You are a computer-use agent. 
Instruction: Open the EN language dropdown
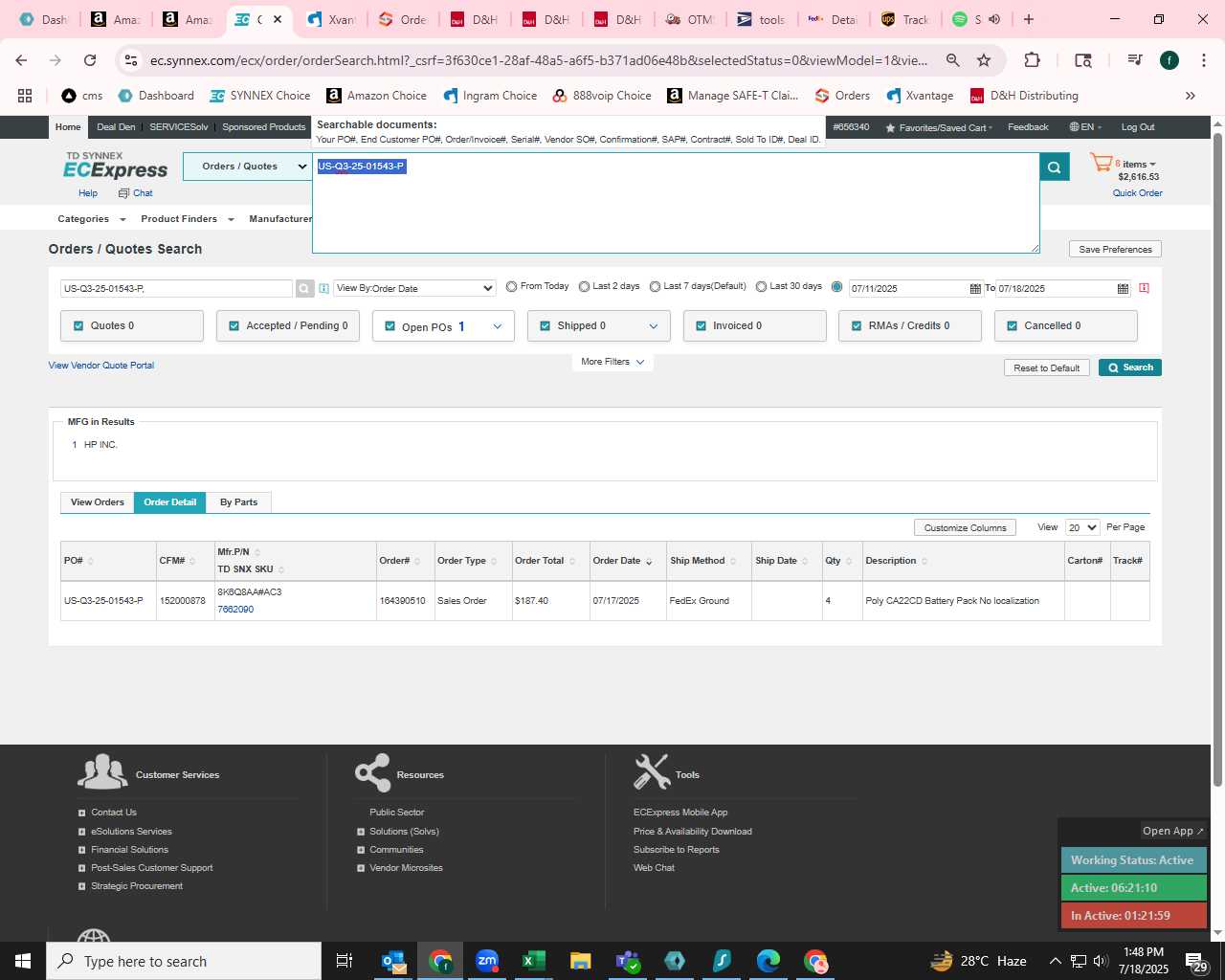1085,127
